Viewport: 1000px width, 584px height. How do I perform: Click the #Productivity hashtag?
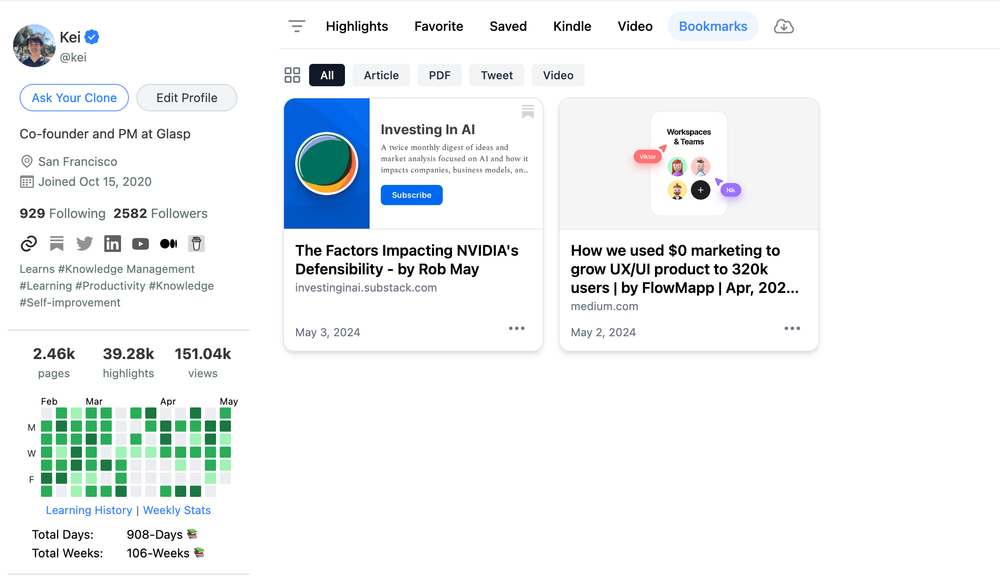[x=110, y=286]
